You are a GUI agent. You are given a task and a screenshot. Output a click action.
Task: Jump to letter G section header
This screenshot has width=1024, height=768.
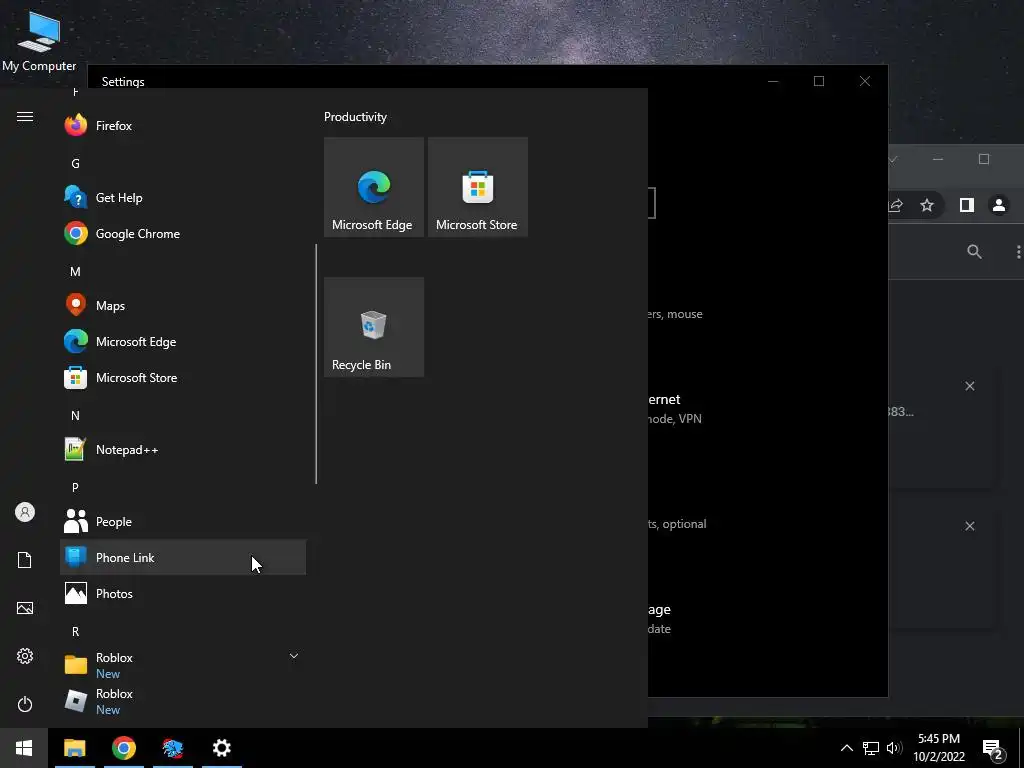click(75, 163)
